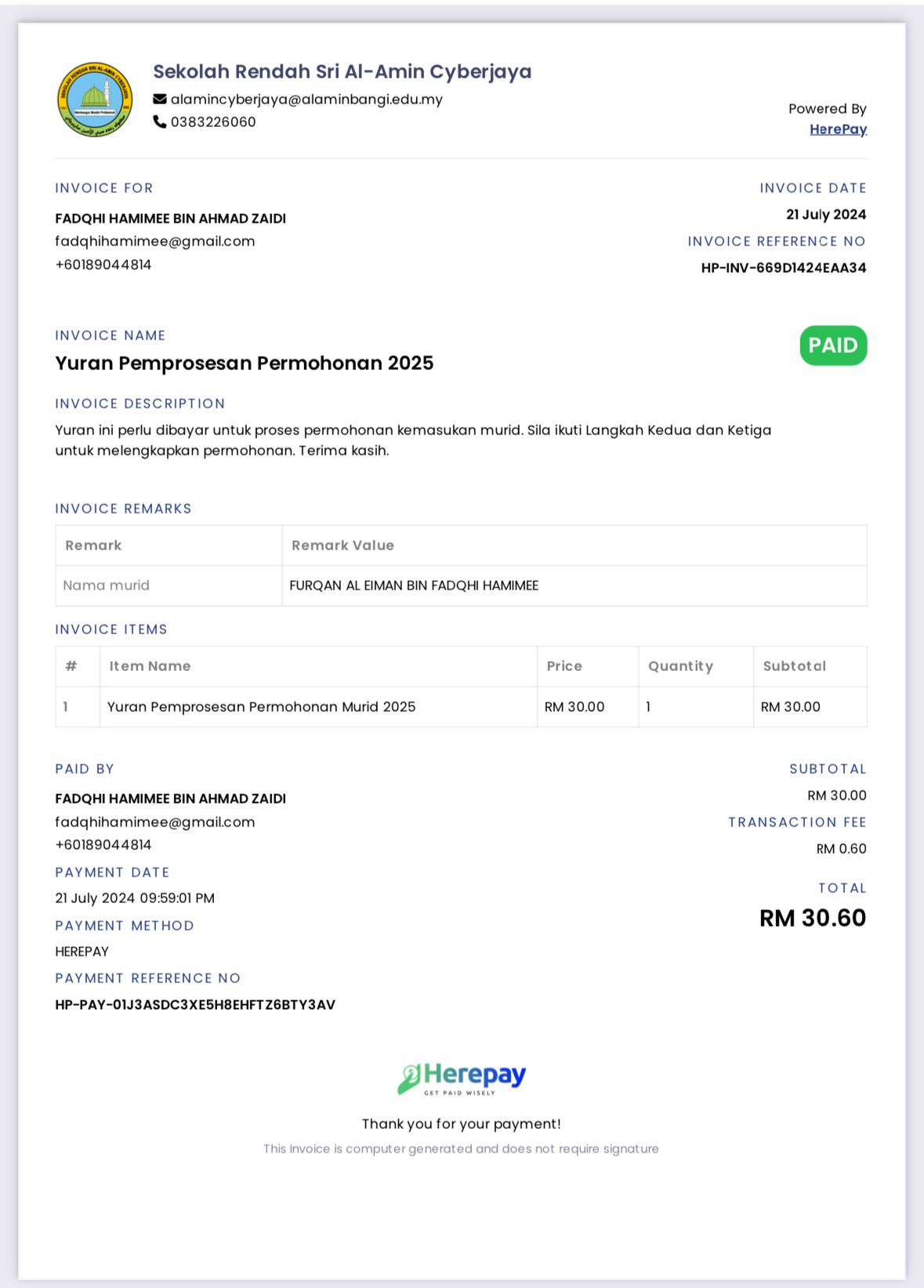Click the school crest logo
This screenshot has height=1288, width=924.
95,100
